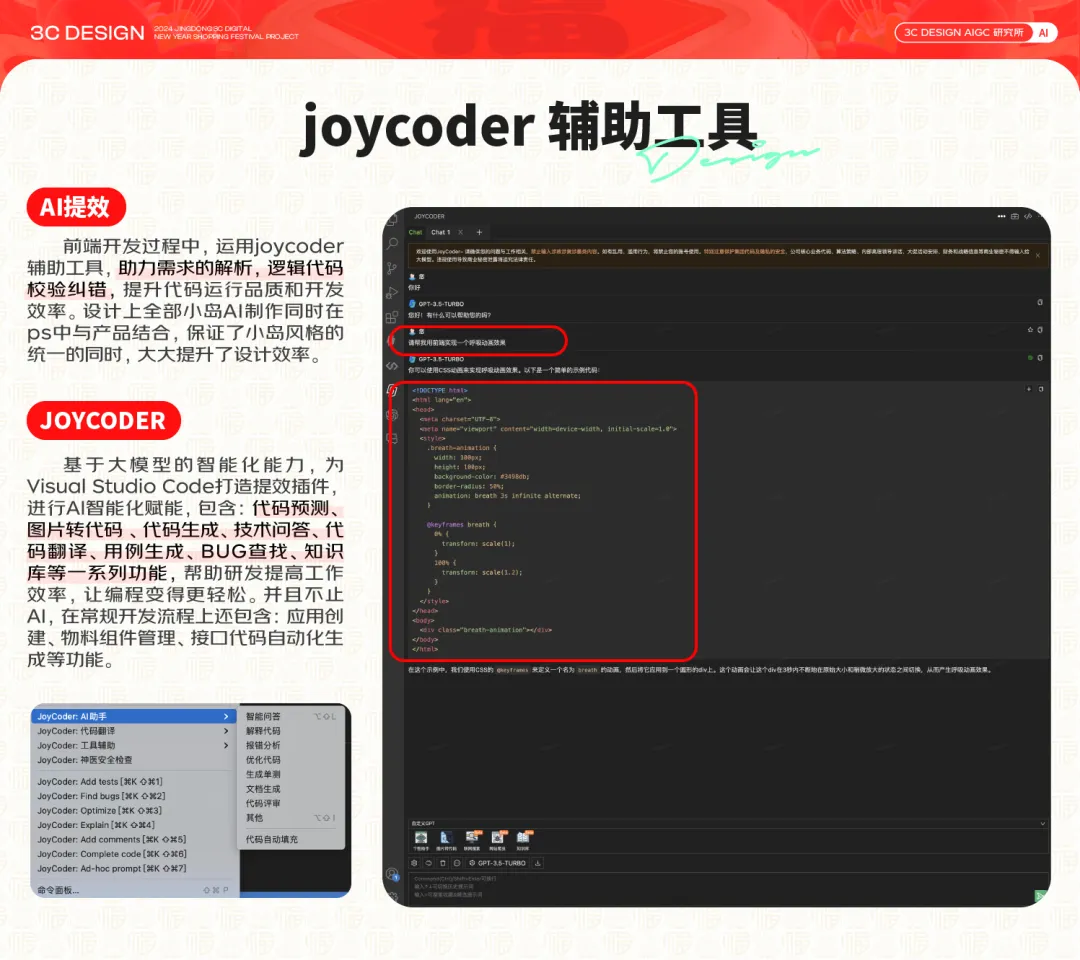This screenshot has height=960, width=1080.
Task: Select 解释代码 in the submenu
Action: pyautogui.click(x=291, y=731)
